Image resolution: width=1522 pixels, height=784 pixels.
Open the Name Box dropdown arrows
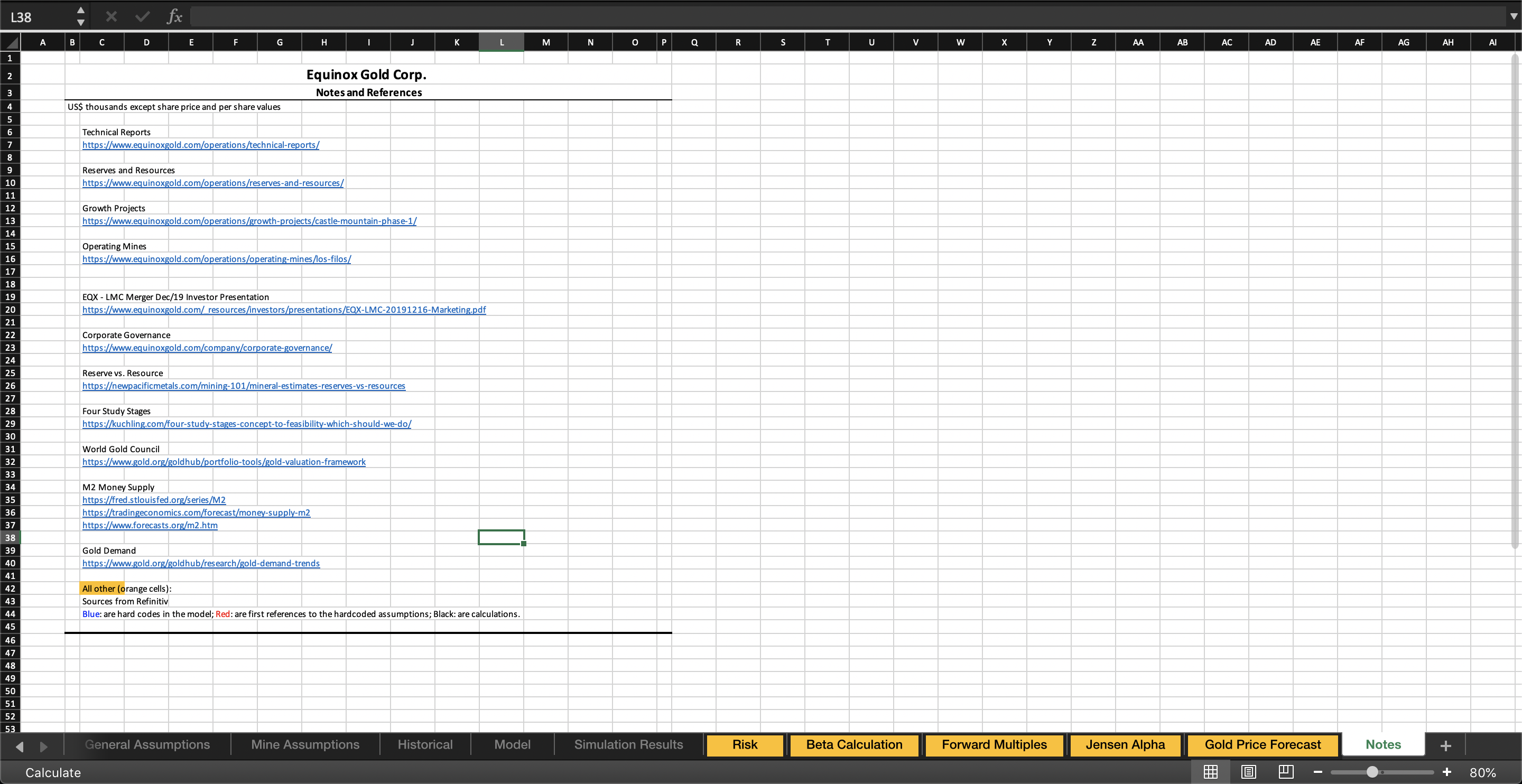[81, 16]
